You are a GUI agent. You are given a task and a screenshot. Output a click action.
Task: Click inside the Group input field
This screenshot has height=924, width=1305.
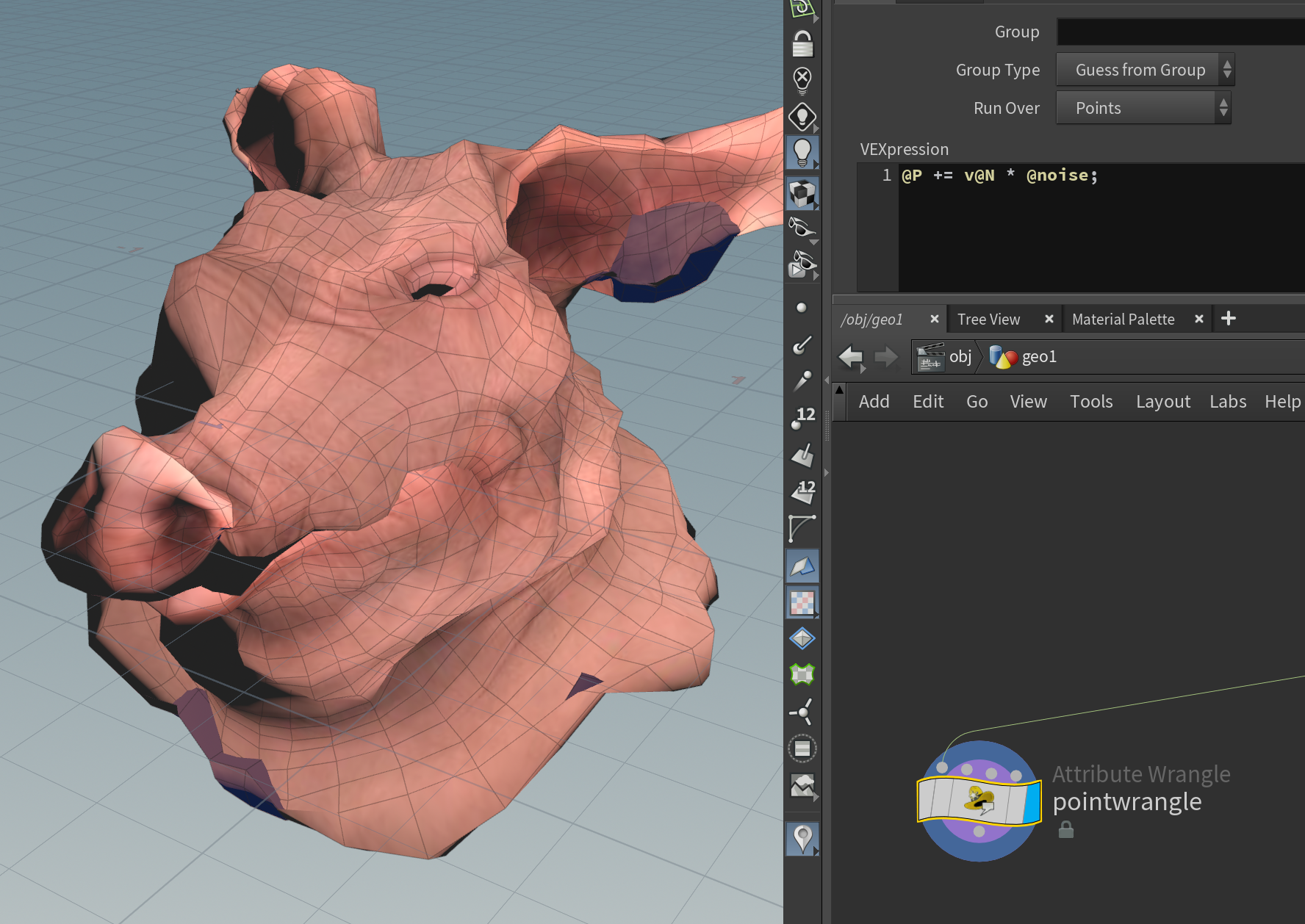pos(1179,32)
